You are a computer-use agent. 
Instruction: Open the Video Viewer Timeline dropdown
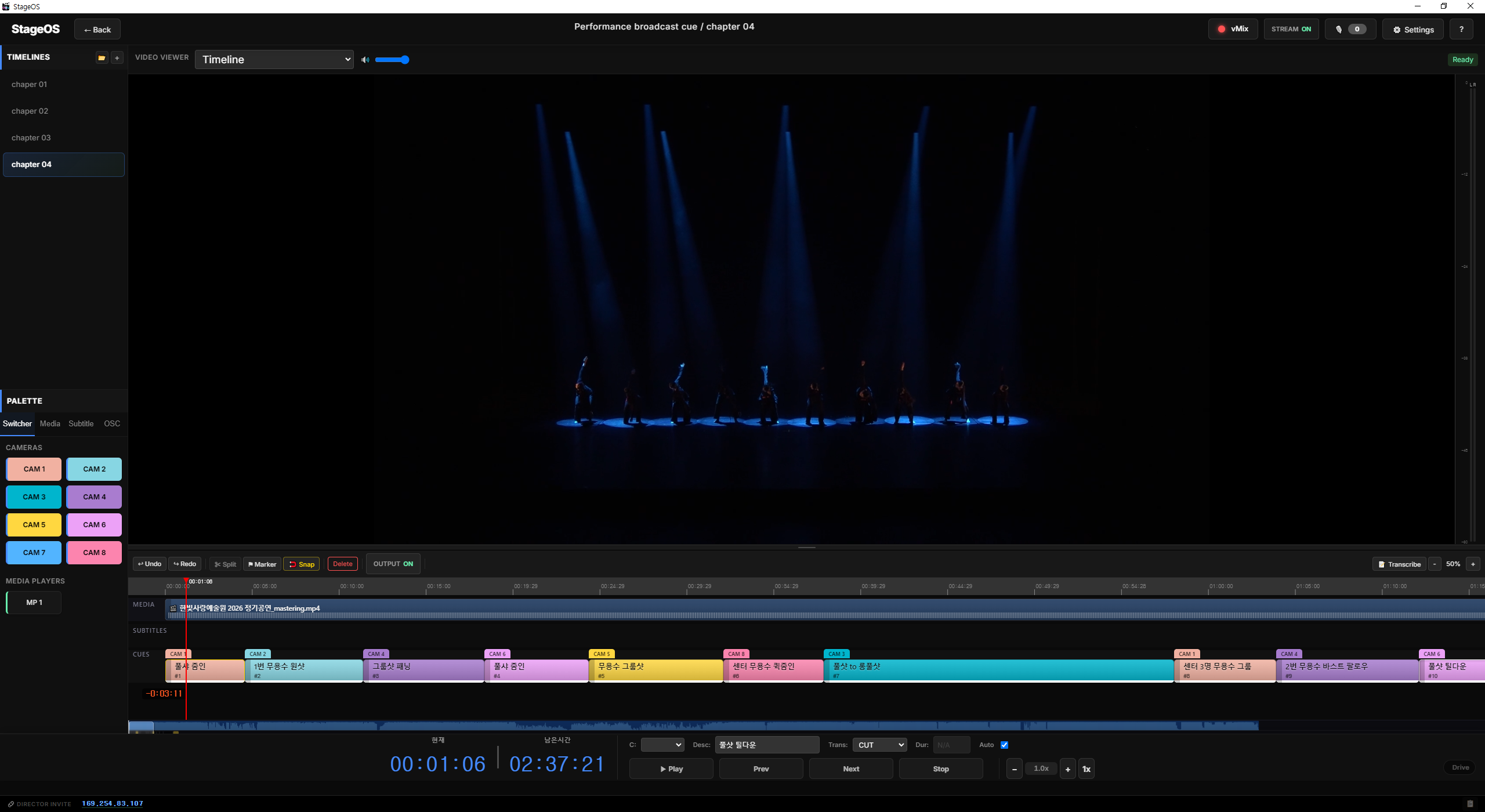click(x=274, y=60)
